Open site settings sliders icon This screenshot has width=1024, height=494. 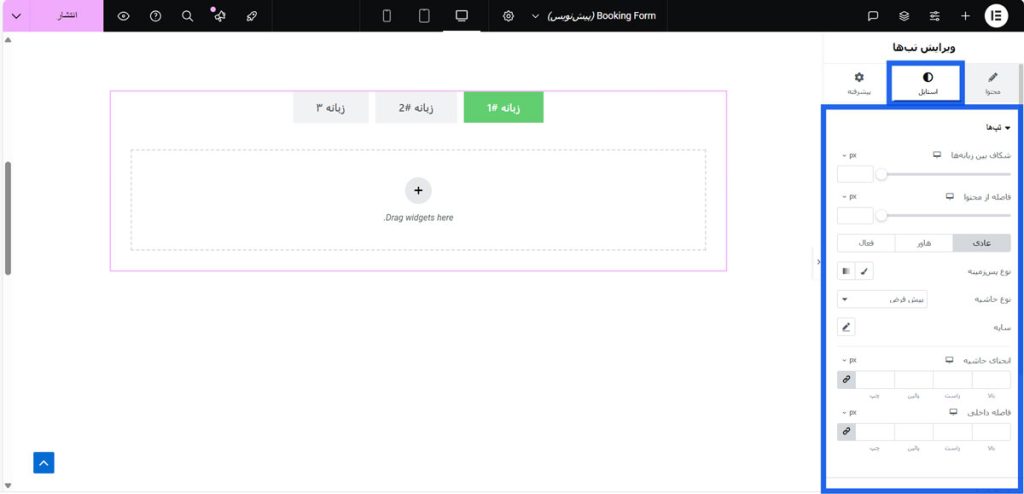point(935,16)
